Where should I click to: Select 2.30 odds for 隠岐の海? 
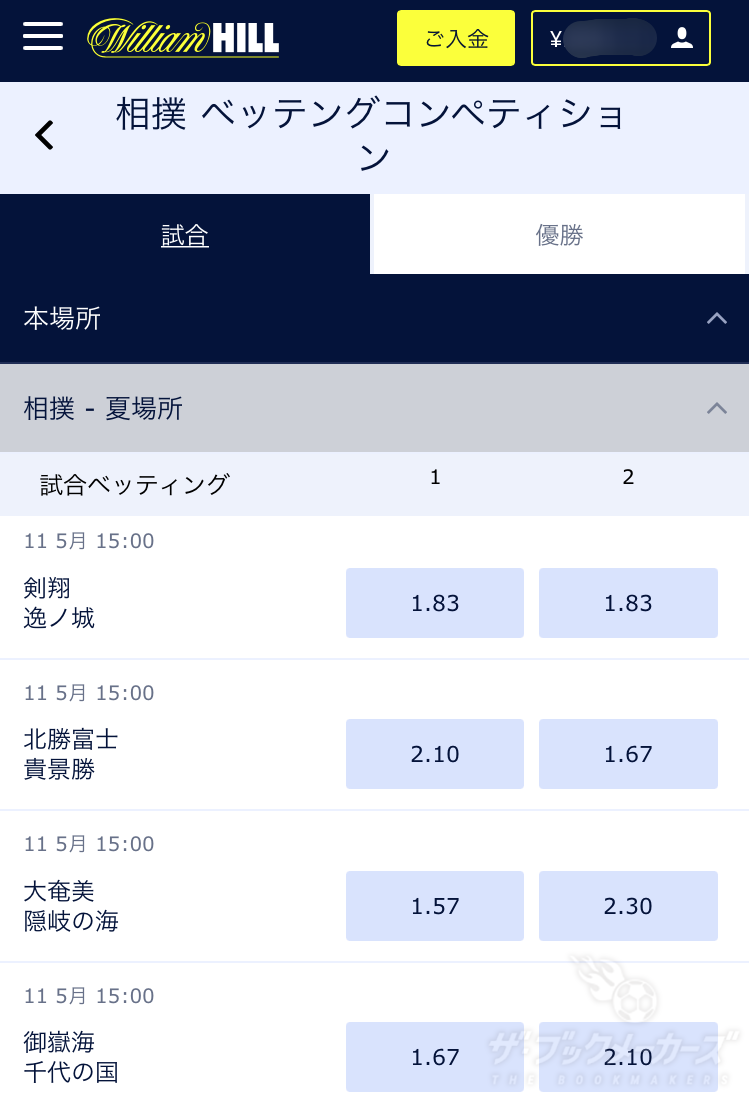click(x=628, y=906)
